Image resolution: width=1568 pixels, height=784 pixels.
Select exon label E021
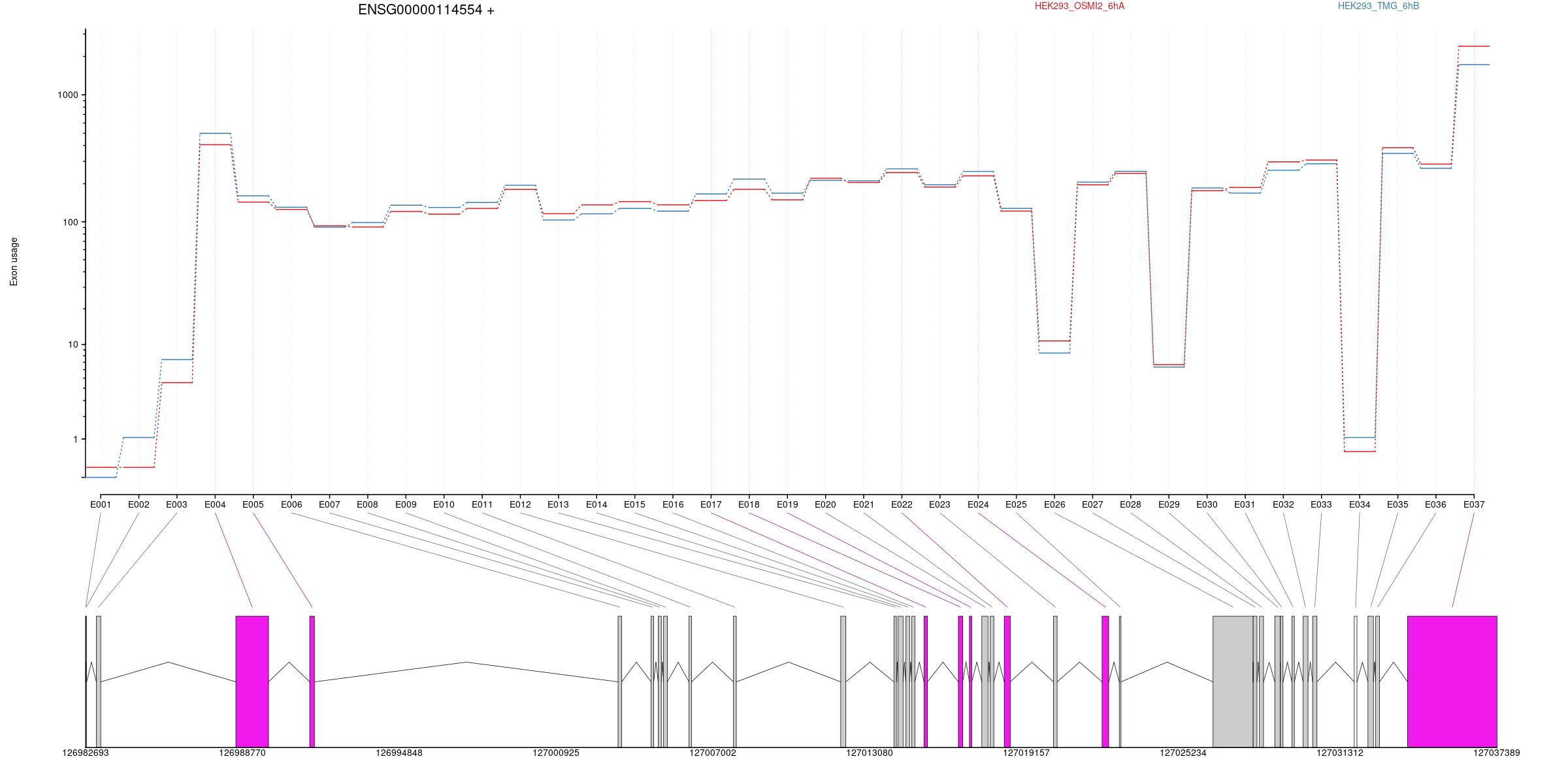(x=864, y=504)
